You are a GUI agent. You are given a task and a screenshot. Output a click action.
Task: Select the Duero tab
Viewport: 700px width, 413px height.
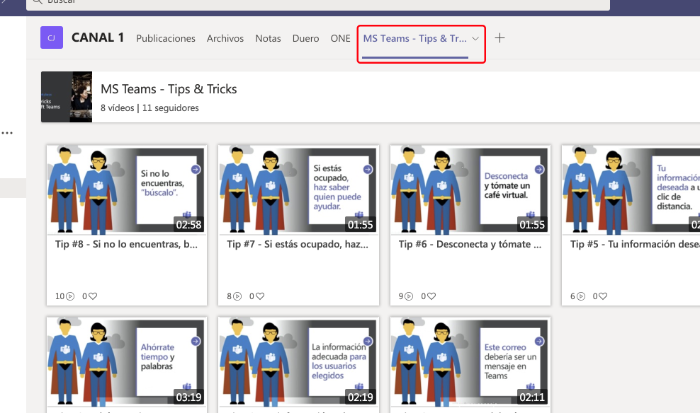click(305, 38)
